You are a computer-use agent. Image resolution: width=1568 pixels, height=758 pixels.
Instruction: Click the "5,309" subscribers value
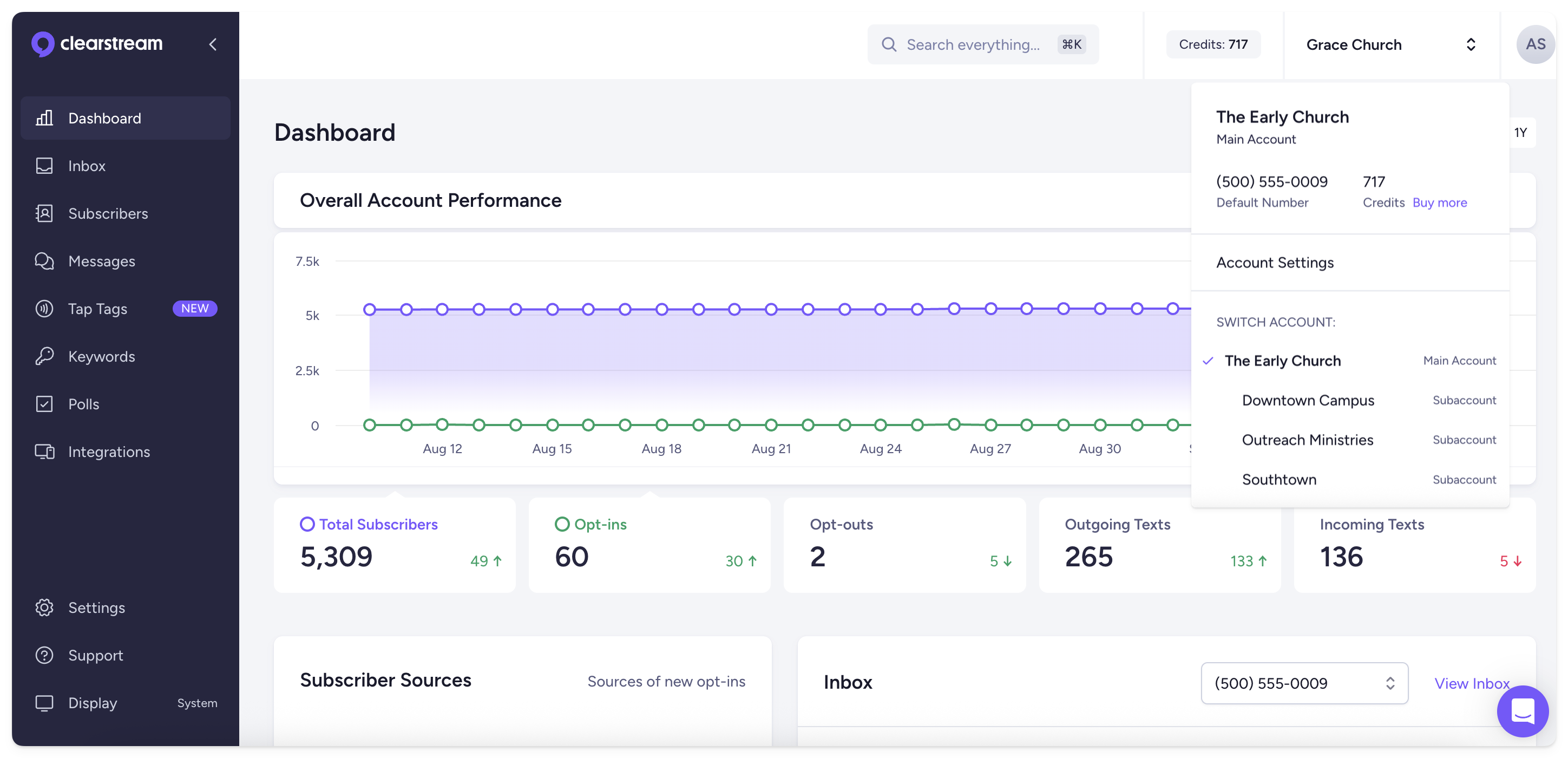tap(336, 557)
